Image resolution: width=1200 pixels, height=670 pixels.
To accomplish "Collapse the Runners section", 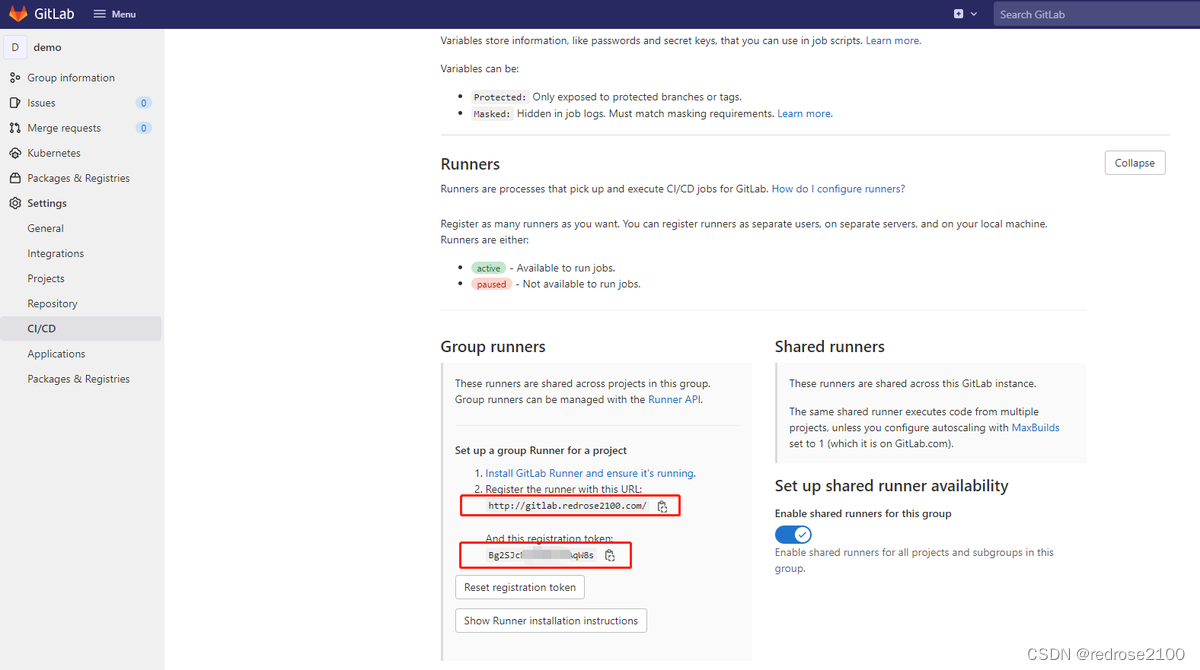I will (1134, 162).
